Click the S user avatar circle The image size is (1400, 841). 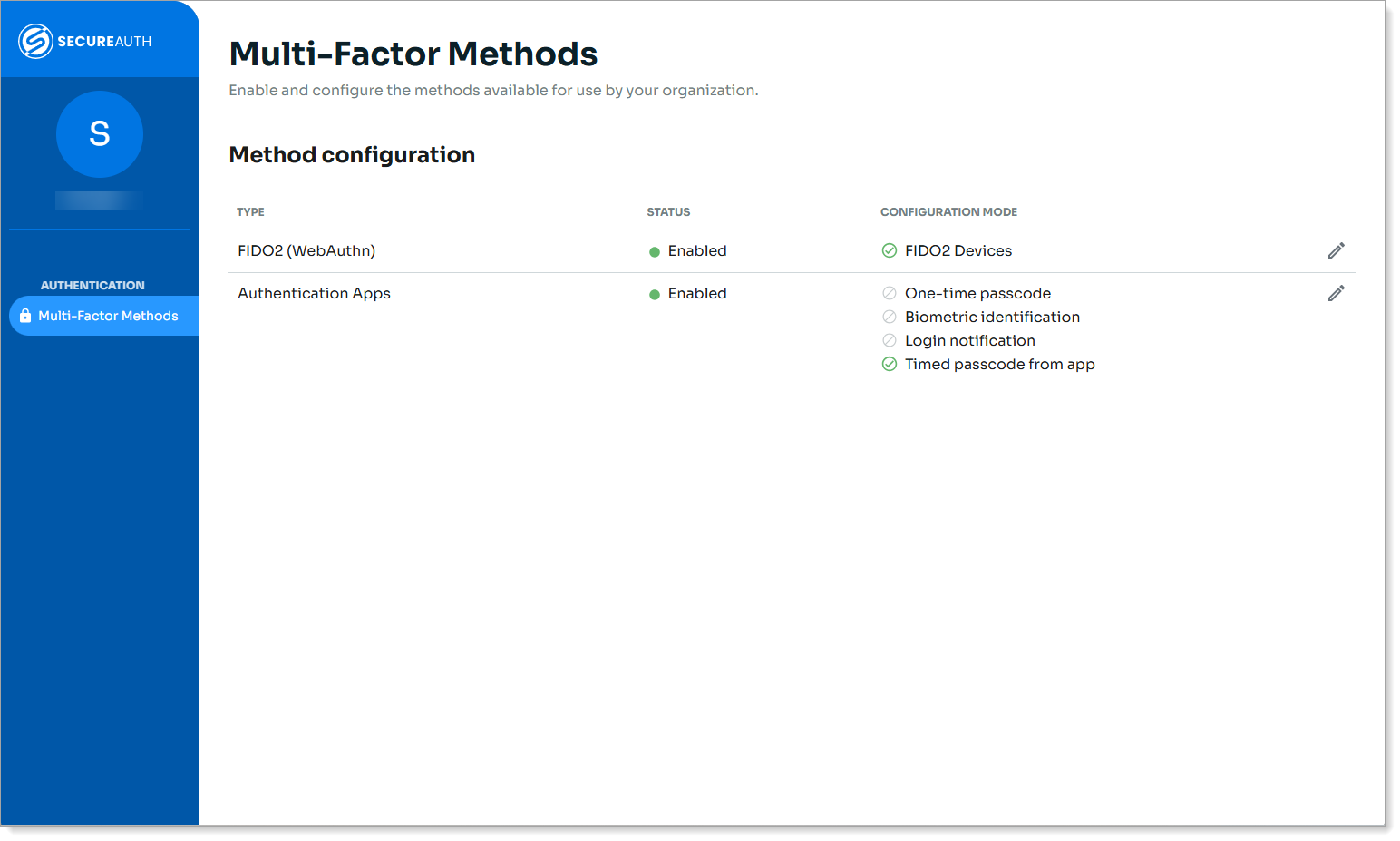tap(100, 134)
